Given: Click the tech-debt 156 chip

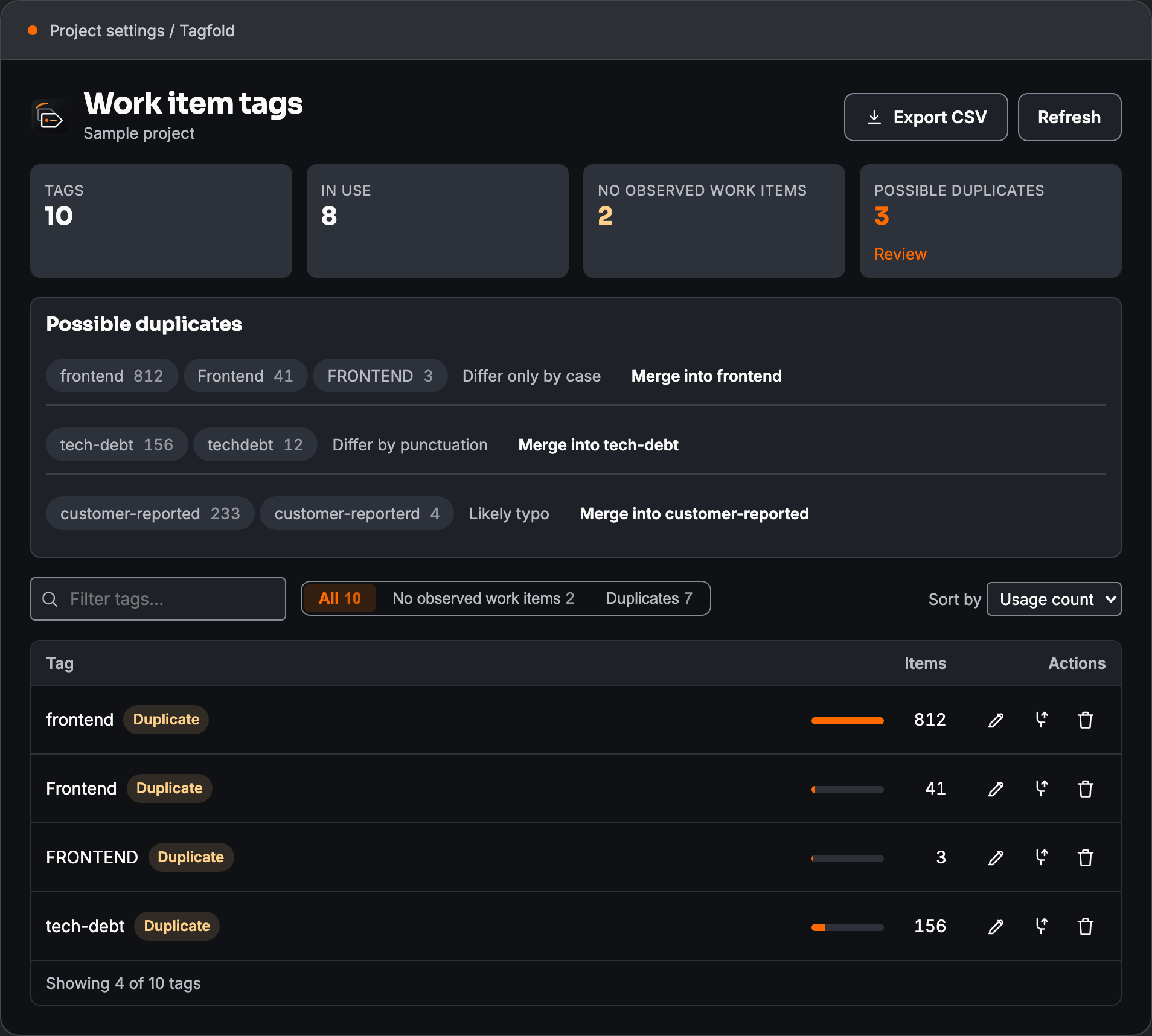Looking at the screenshot, I should 117,445.
